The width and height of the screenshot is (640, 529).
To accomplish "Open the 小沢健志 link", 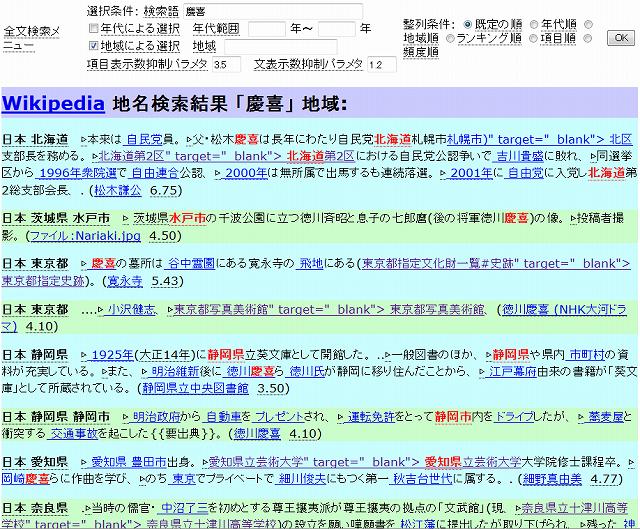I will tap(132, 309).
